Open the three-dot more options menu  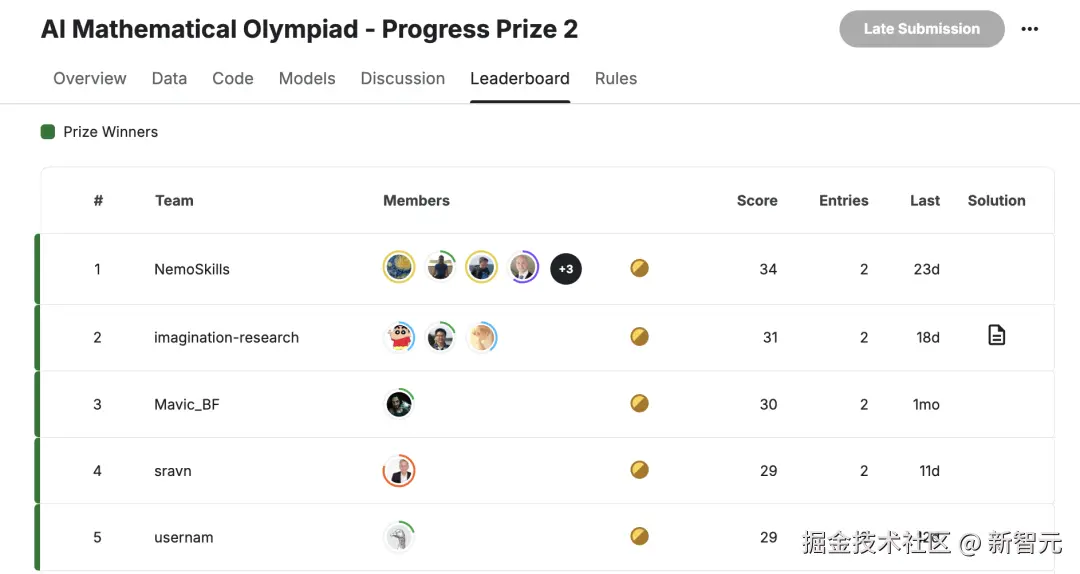tap(1029, 29)
